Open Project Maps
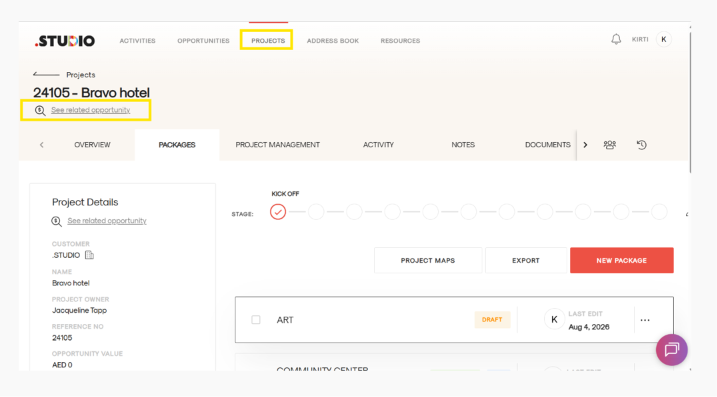The height and width of the screenshot is (397, 717). click(x=428, y=260)
